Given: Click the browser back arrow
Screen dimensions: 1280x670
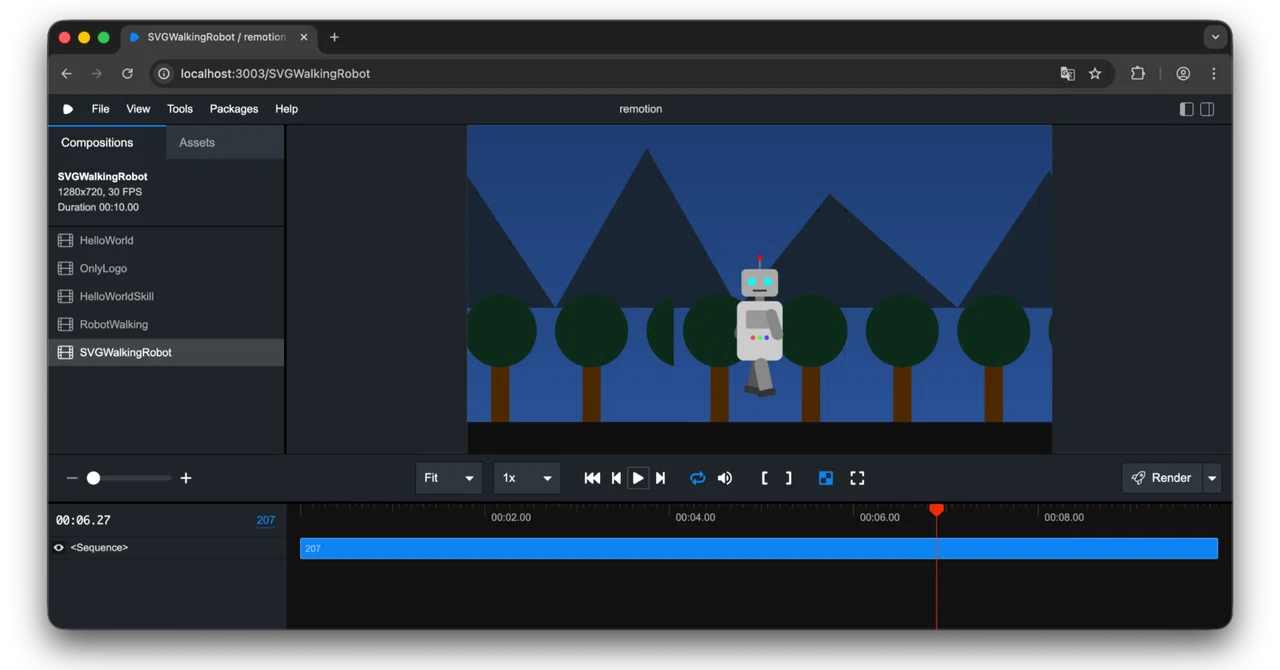Looking at the screenshot, I should point(66,73).
